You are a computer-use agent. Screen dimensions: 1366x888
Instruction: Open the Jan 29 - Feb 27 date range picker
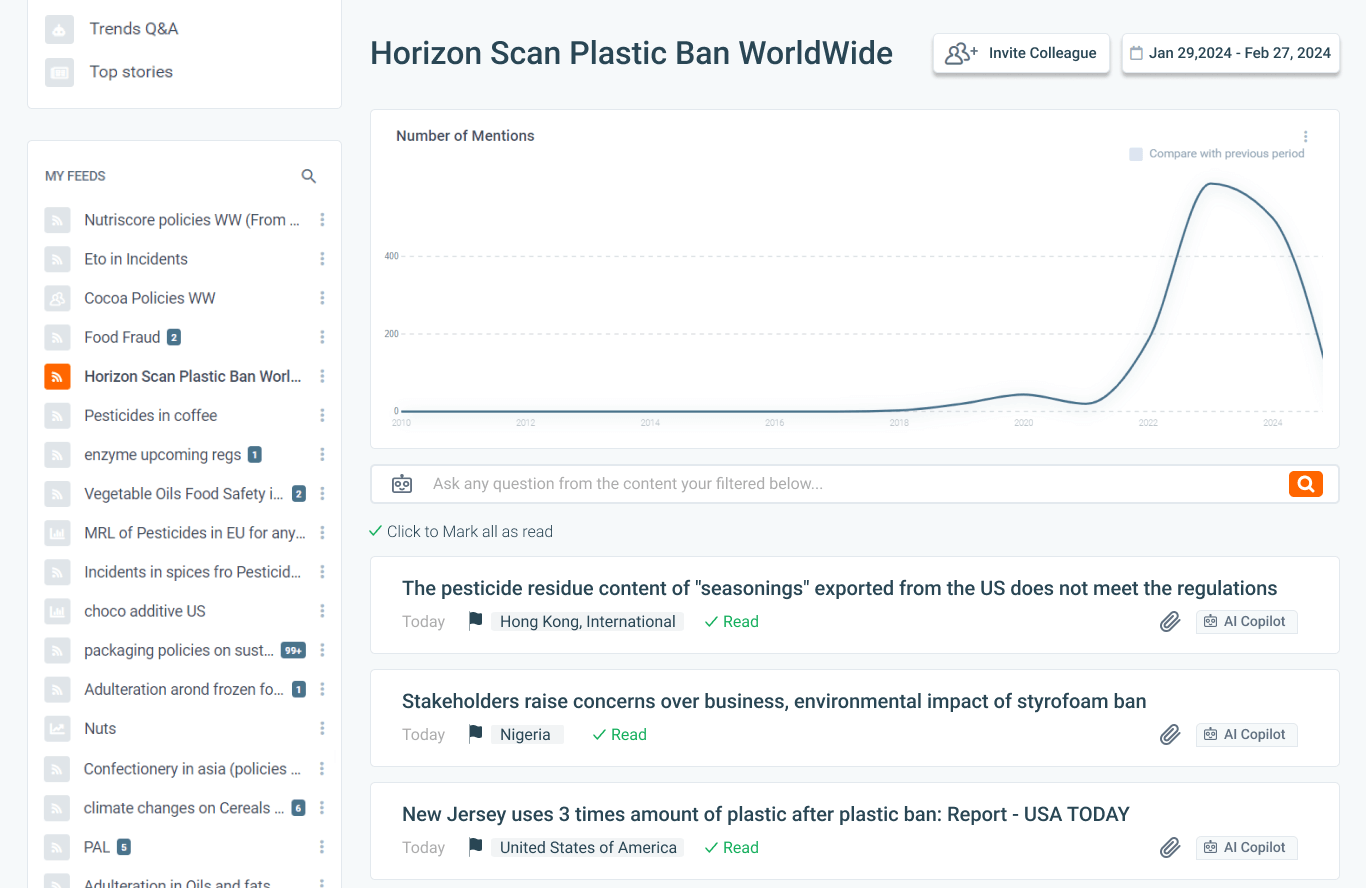pos(1230,52)
